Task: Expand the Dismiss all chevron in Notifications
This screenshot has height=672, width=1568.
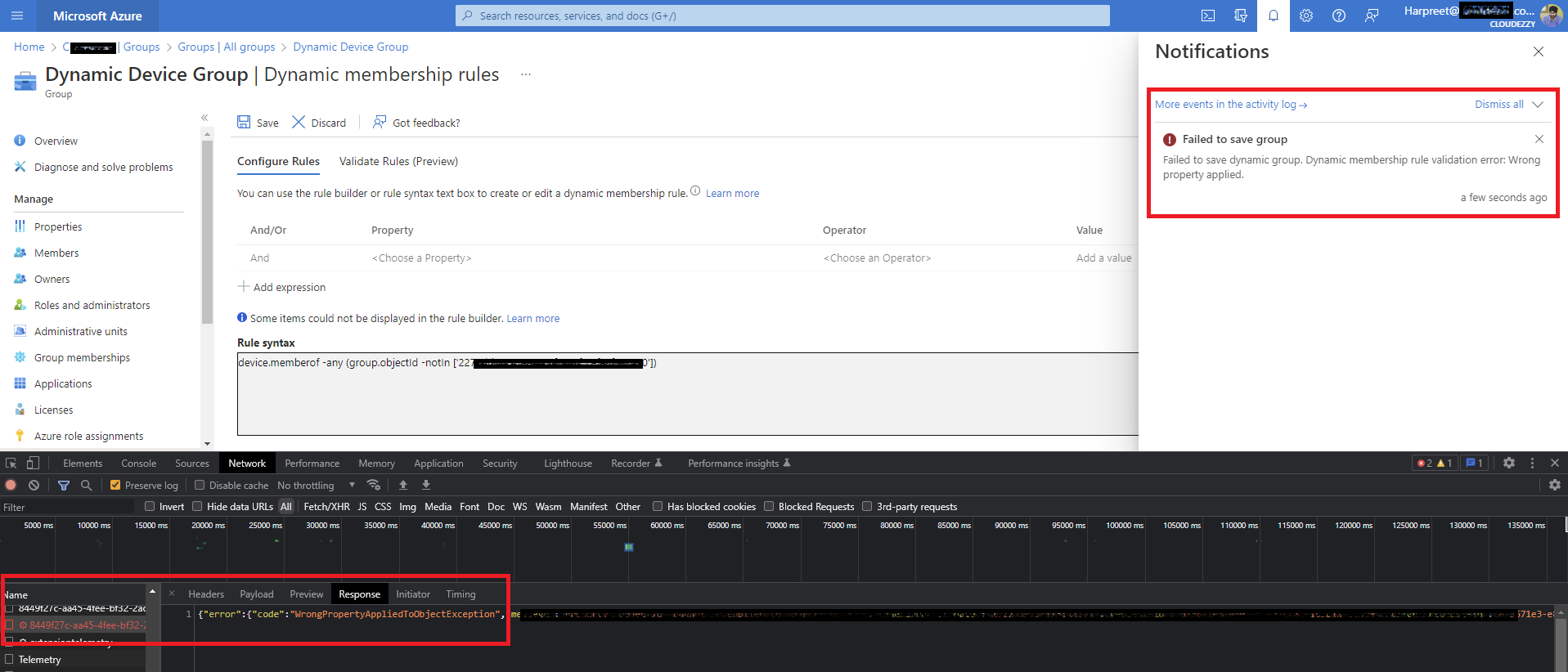Action: pos(1538,105)
